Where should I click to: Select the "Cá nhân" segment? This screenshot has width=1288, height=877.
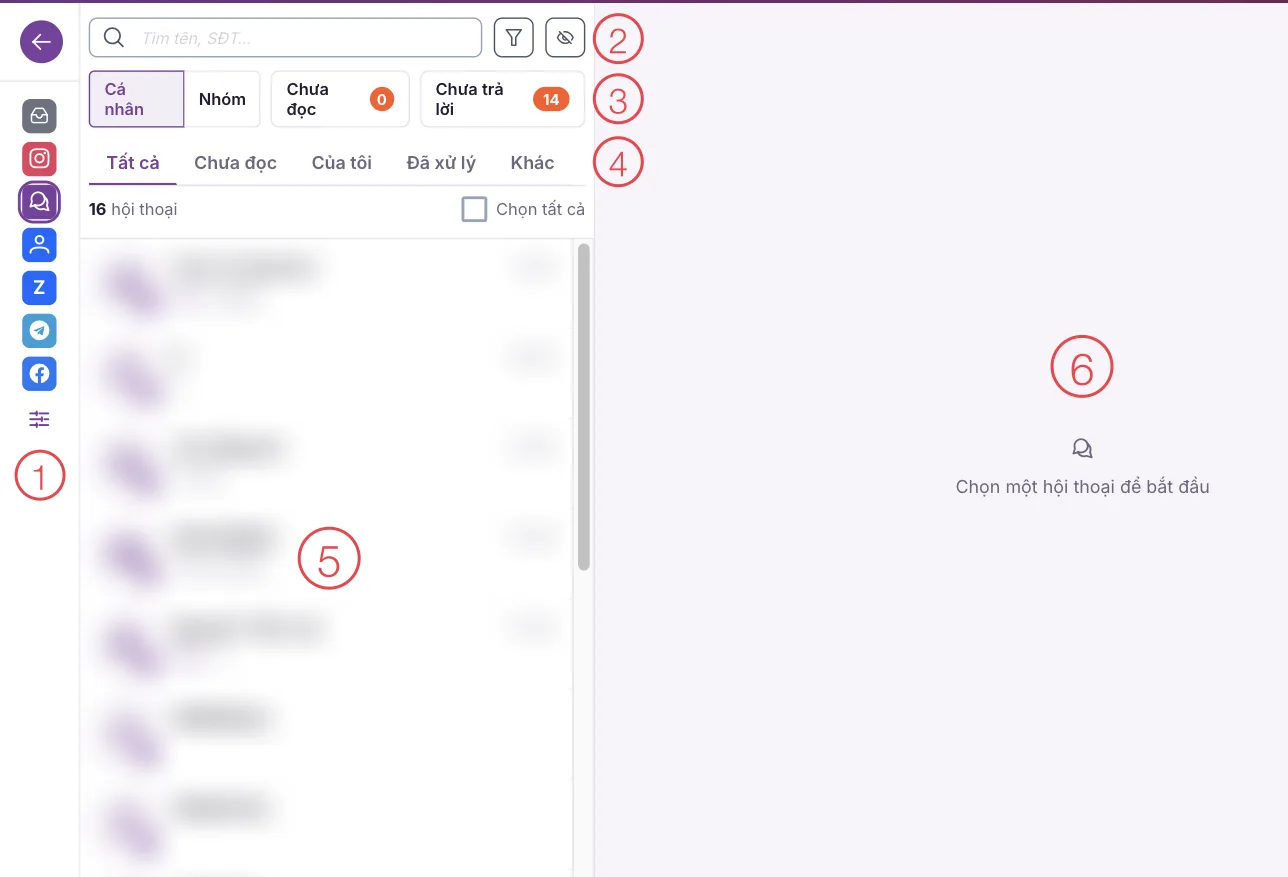tap(136, 99)
